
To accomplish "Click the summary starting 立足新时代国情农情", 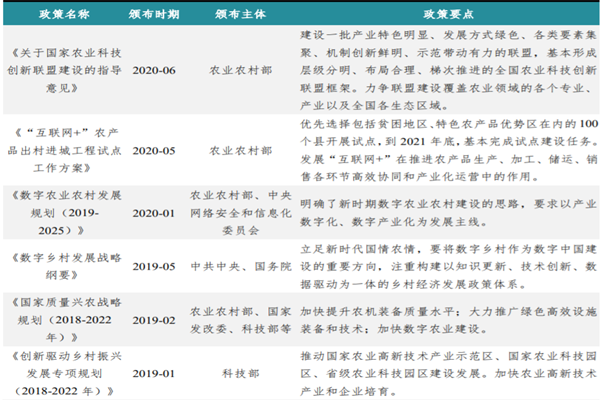I will click(448, 266).
